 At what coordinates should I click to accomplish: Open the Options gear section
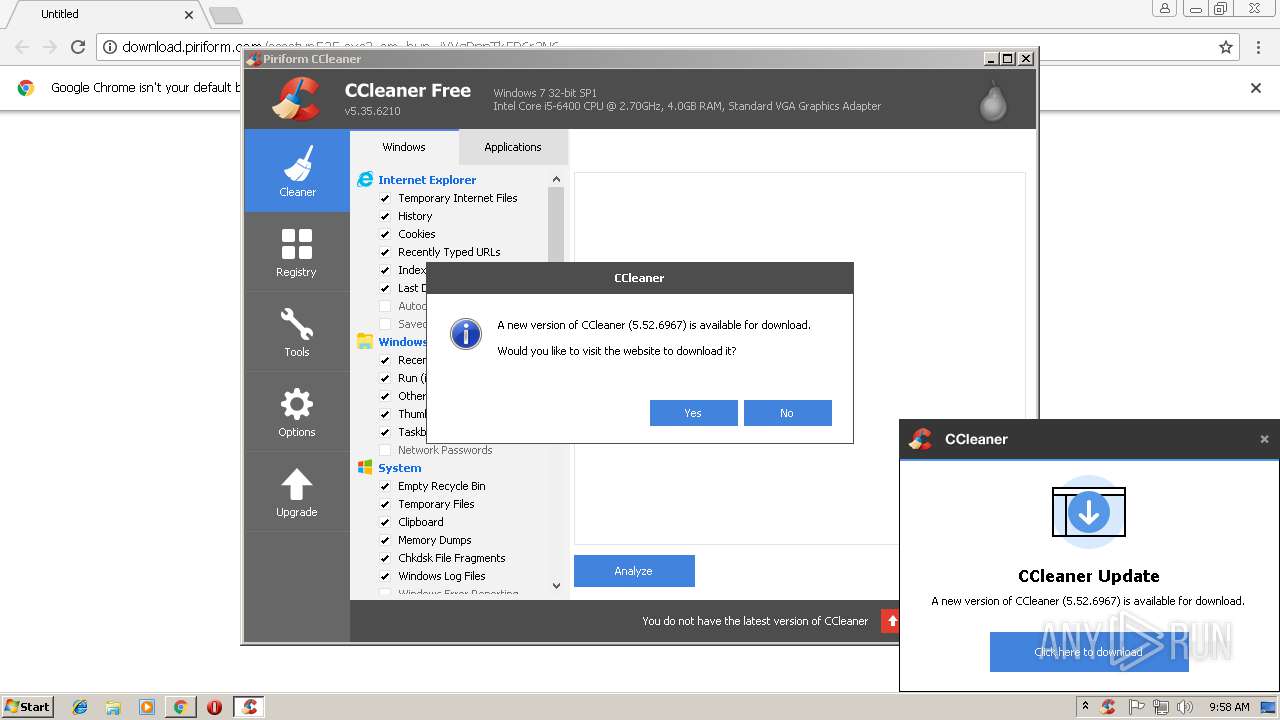click(x=297, y=412)
